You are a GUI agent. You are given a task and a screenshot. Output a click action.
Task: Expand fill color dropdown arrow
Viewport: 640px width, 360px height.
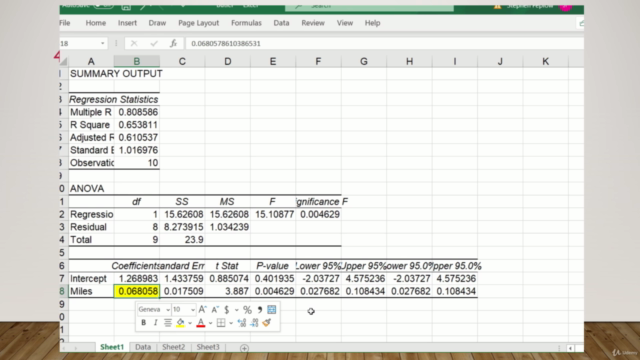(190, 323)
